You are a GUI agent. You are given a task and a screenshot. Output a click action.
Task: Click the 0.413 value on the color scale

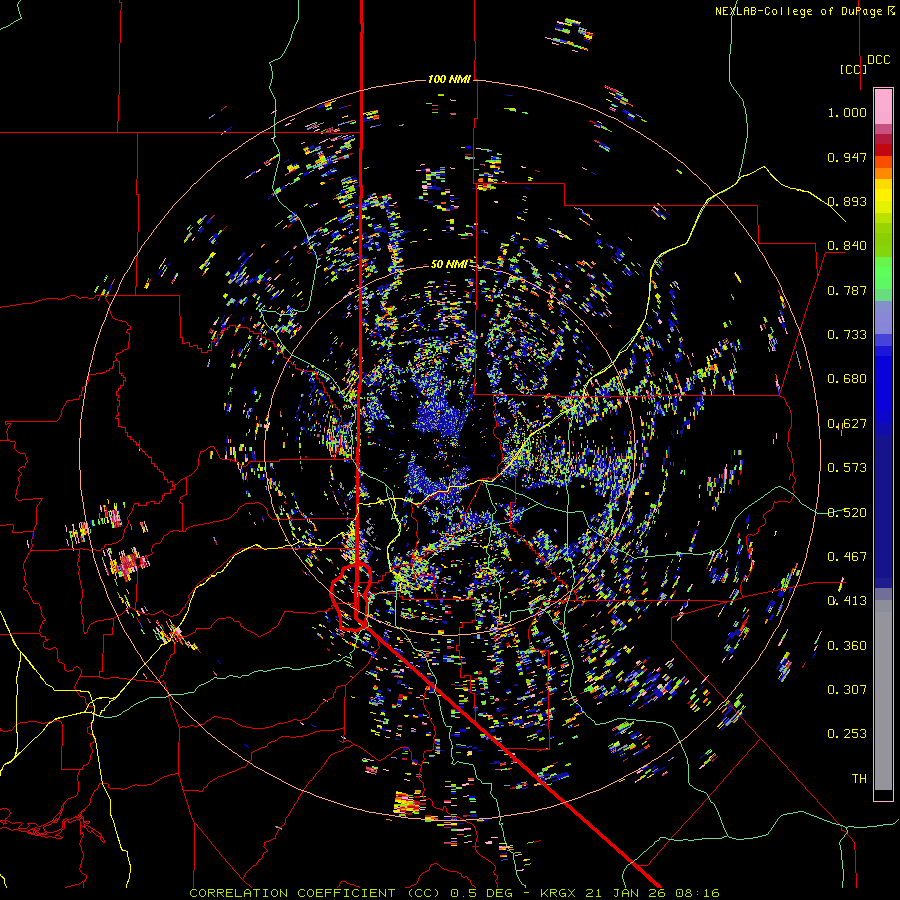click(x=847, y=601)
